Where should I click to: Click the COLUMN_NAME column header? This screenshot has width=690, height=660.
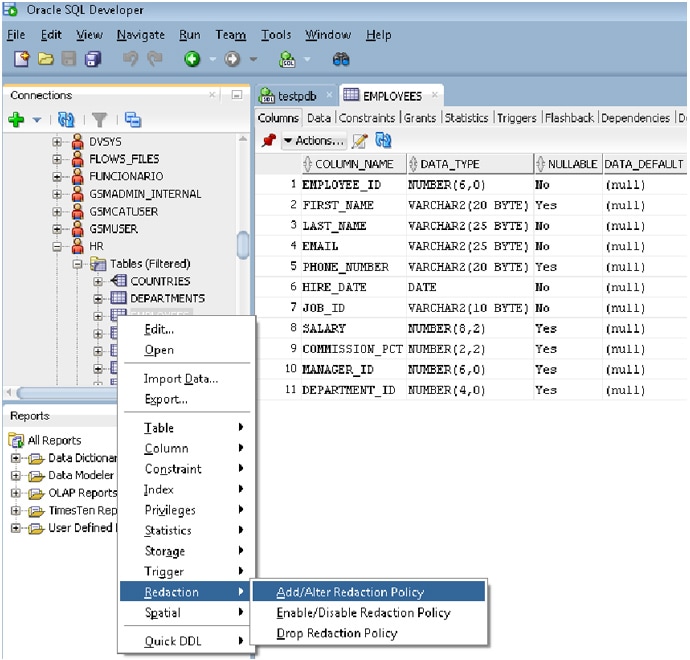[353, 164]
